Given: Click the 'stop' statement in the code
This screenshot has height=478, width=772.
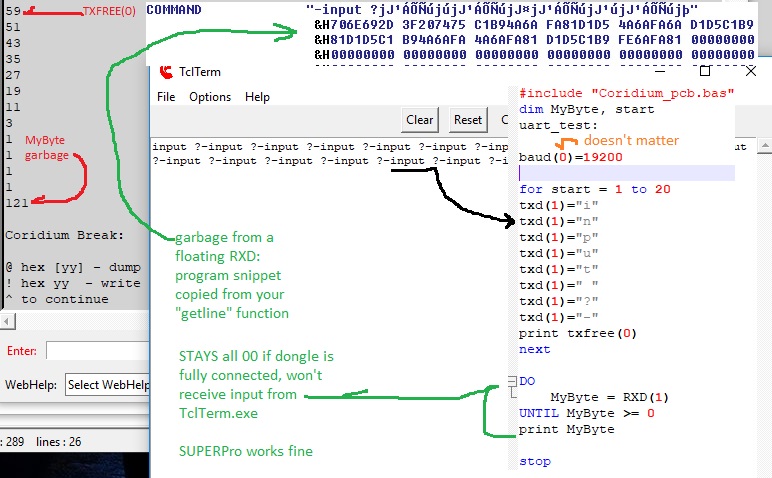Looking at the screenshot, I should pos(534,462).
